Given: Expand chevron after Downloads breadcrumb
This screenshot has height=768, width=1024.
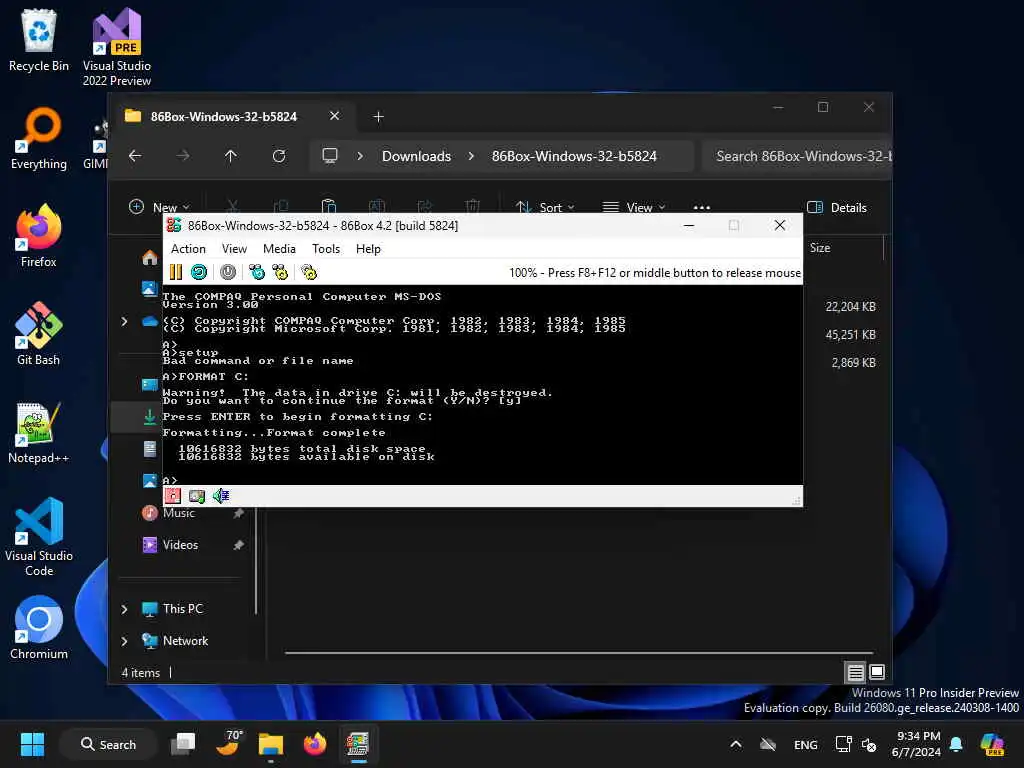Looking at the screenshot, I should (471, 156).
